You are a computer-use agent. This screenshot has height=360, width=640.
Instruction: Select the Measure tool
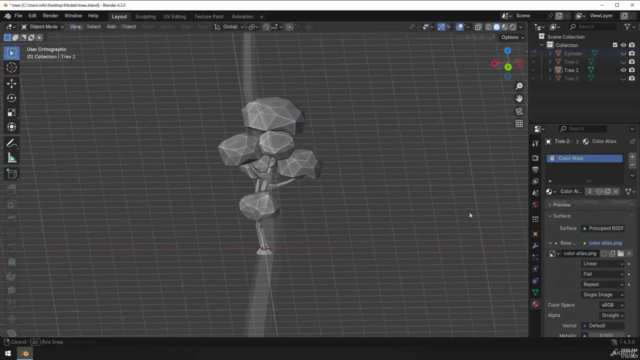[x=11, y=158]
